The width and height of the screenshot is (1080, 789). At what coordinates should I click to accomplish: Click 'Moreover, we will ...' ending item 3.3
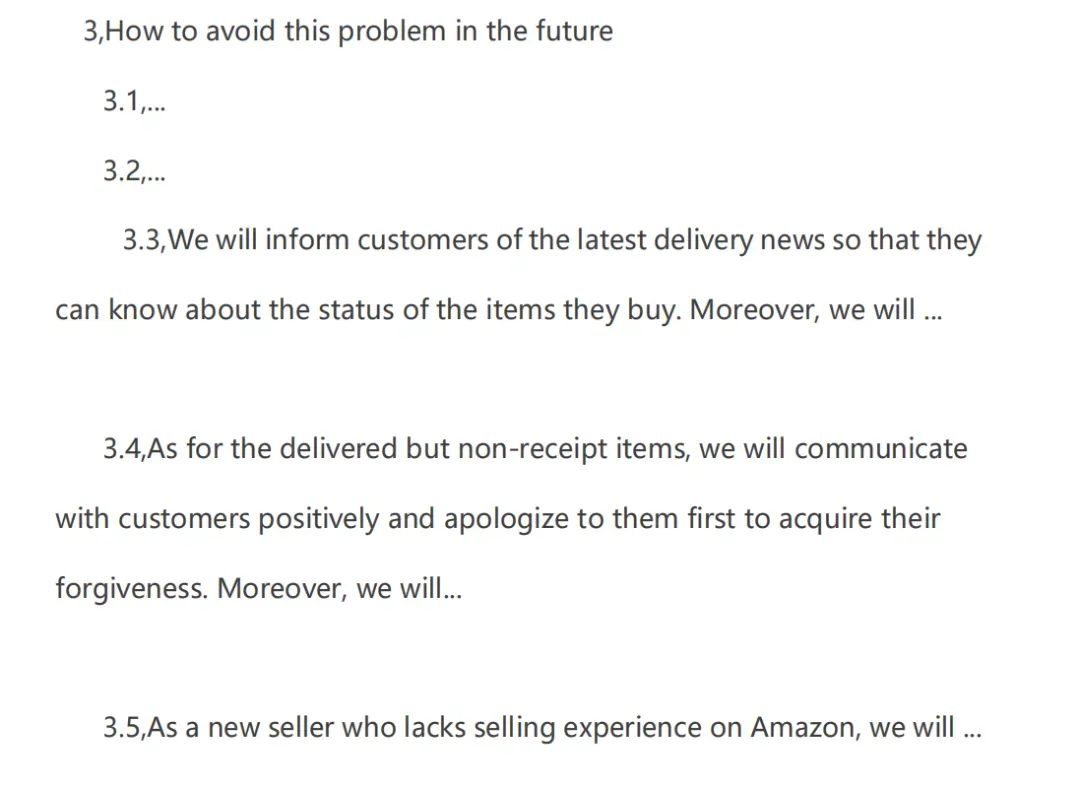(x=816, y=311)
